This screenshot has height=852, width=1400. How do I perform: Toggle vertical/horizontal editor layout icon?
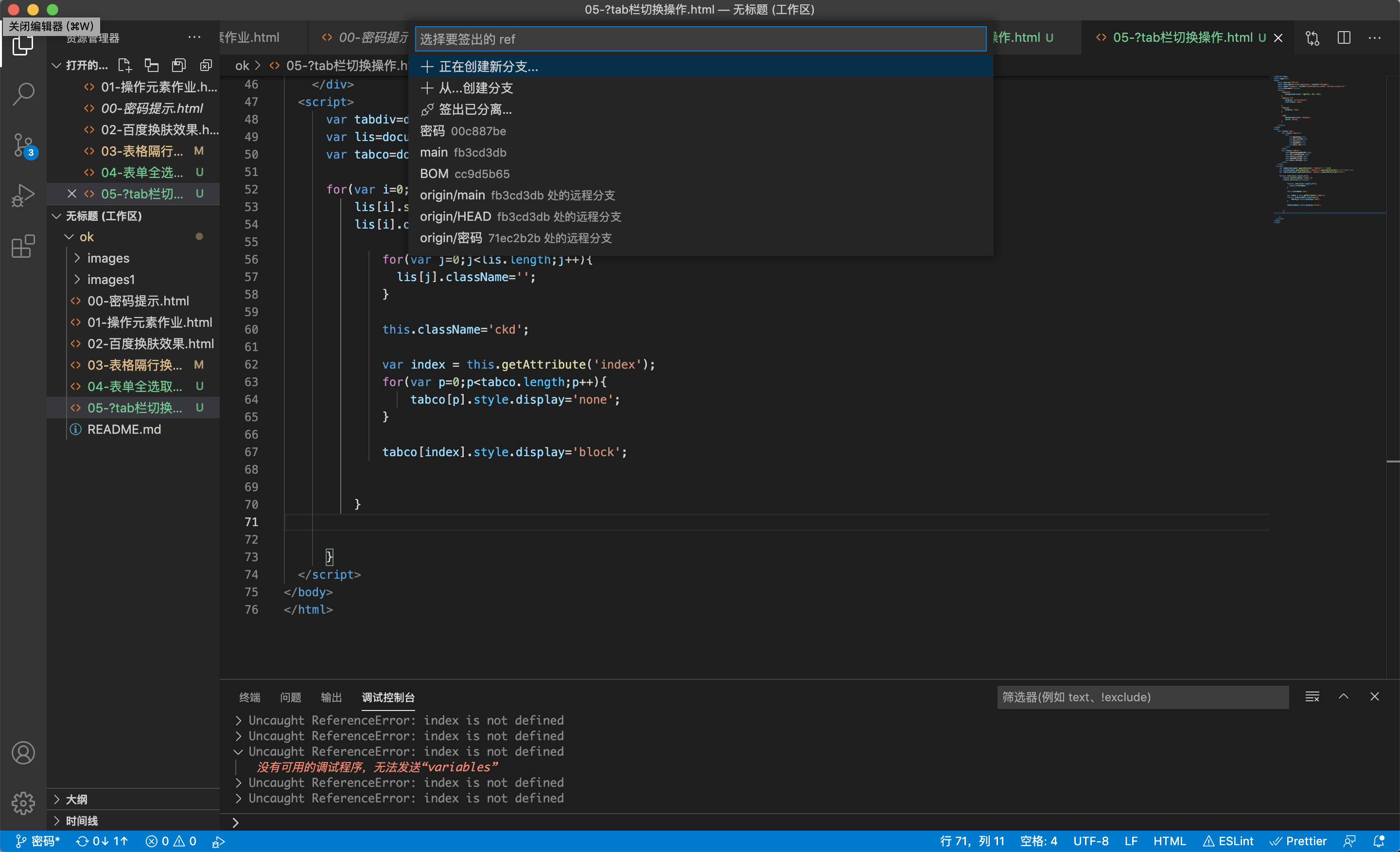[x=151, y=65]
